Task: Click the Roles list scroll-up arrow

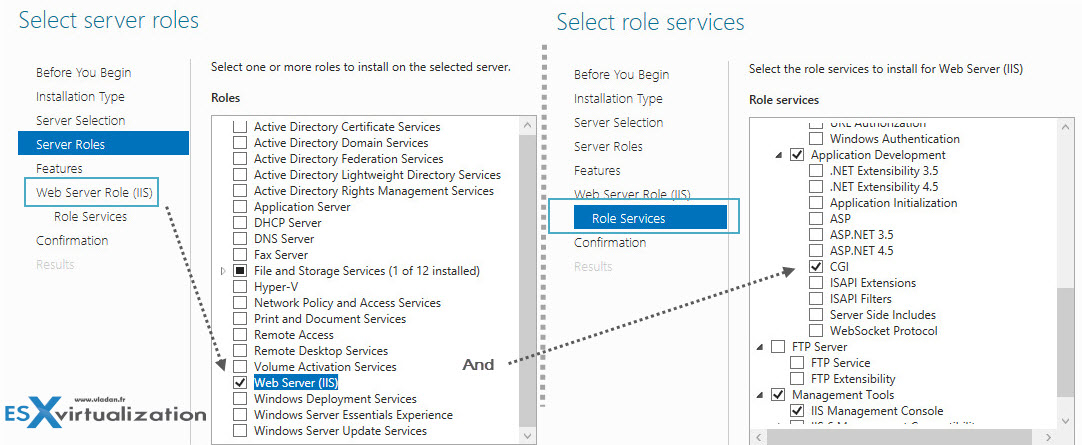Action: point(528,126)
